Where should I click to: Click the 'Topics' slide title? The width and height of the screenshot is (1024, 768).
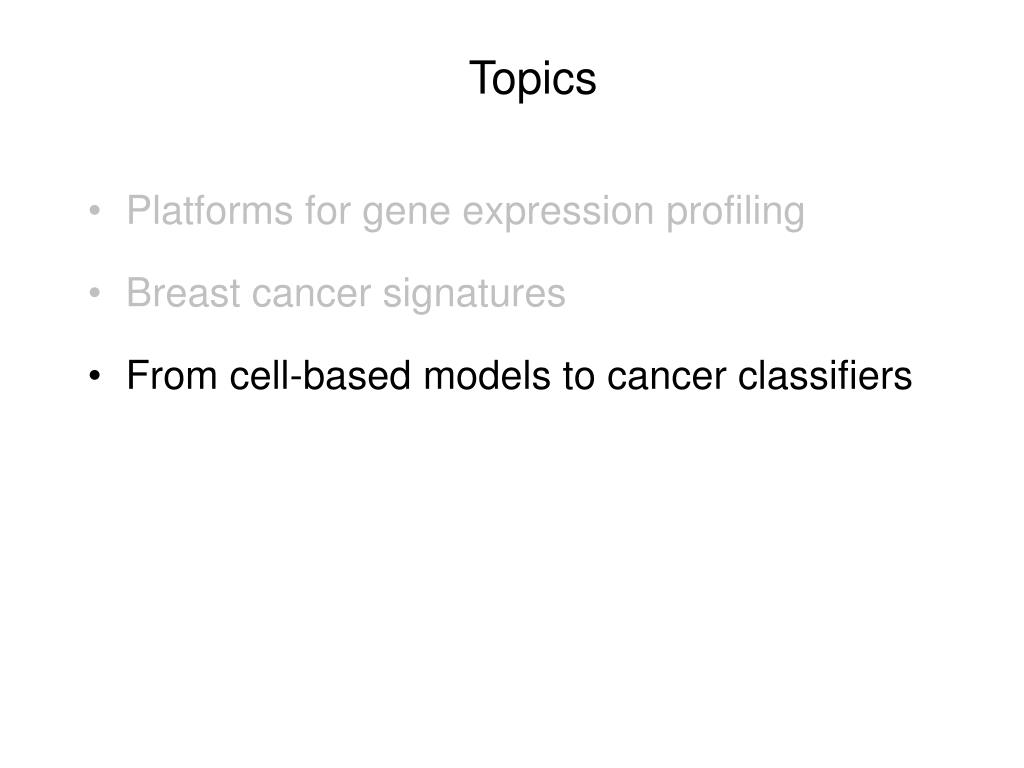(532, 78)
